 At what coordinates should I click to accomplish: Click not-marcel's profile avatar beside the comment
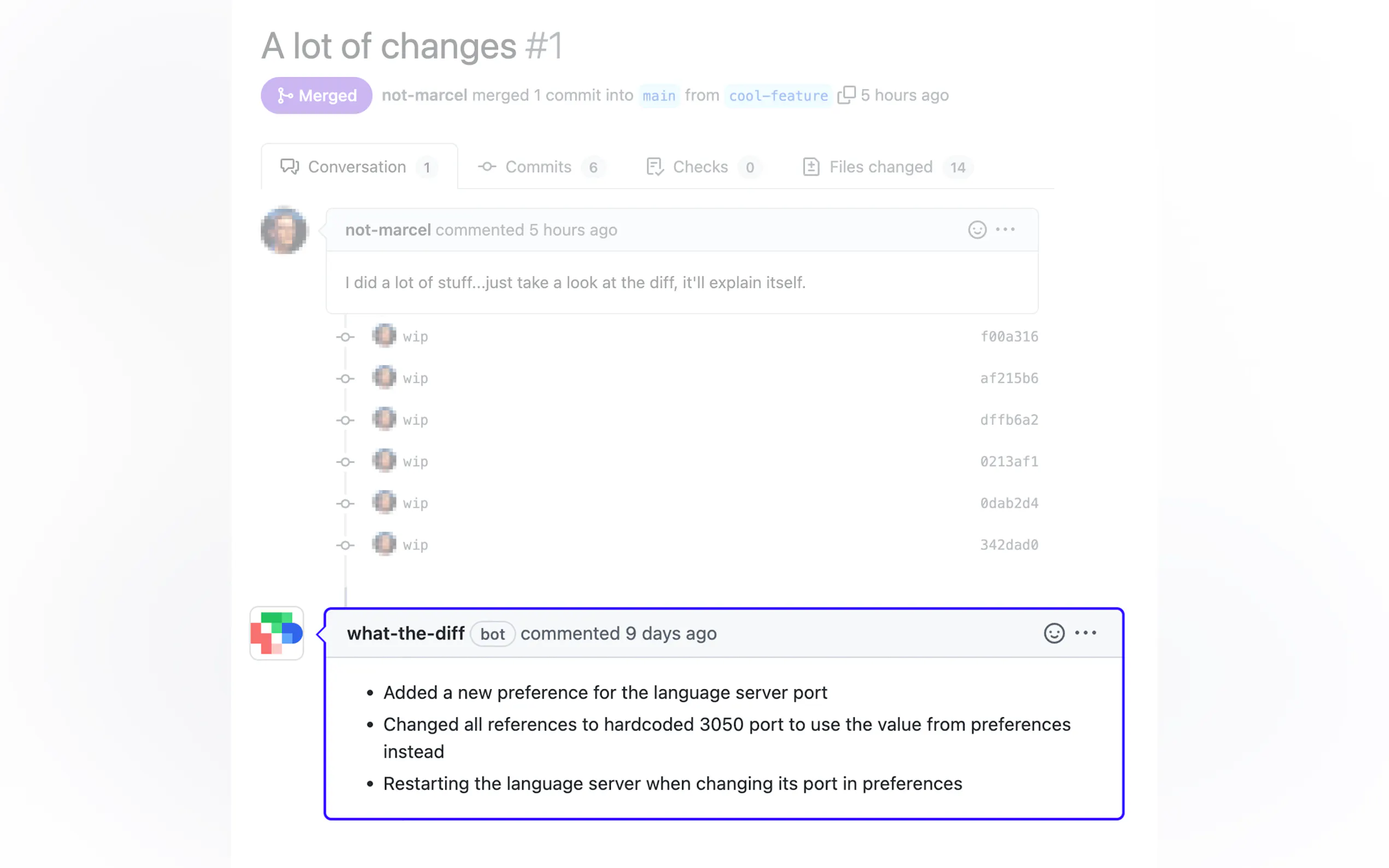[x=284, y=230]
